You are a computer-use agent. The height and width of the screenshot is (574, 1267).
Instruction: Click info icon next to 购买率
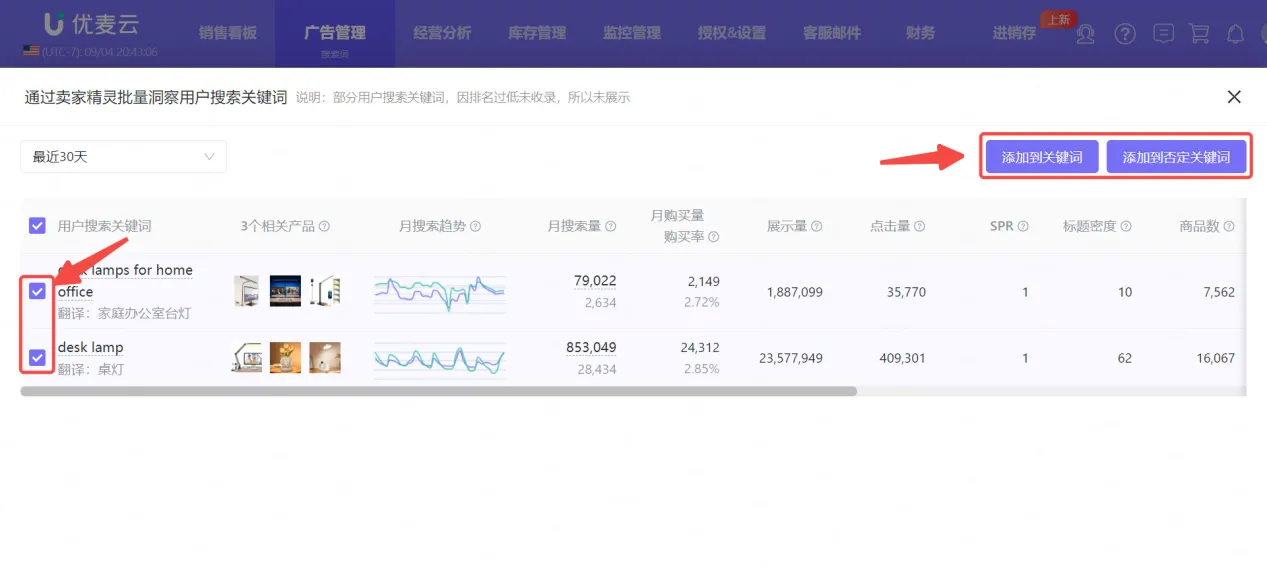point(715,237)
